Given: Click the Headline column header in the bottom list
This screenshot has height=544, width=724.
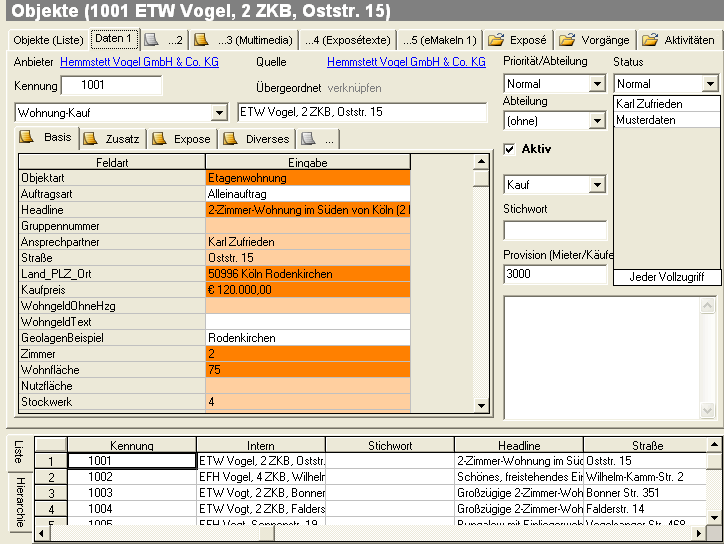Looking at the screenshot, I should click(519, 446).
